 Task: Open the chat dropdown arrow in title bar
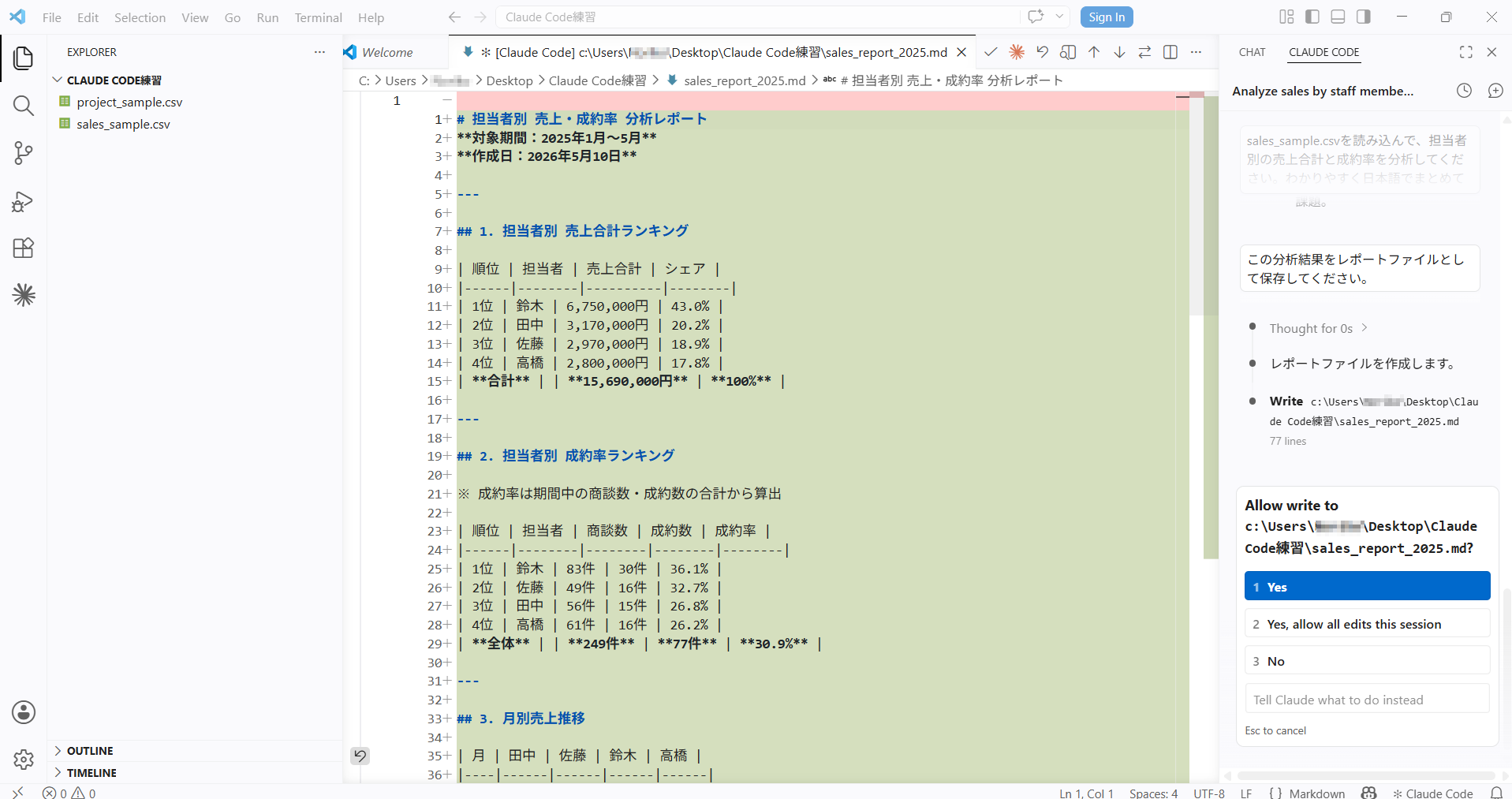1059,17
